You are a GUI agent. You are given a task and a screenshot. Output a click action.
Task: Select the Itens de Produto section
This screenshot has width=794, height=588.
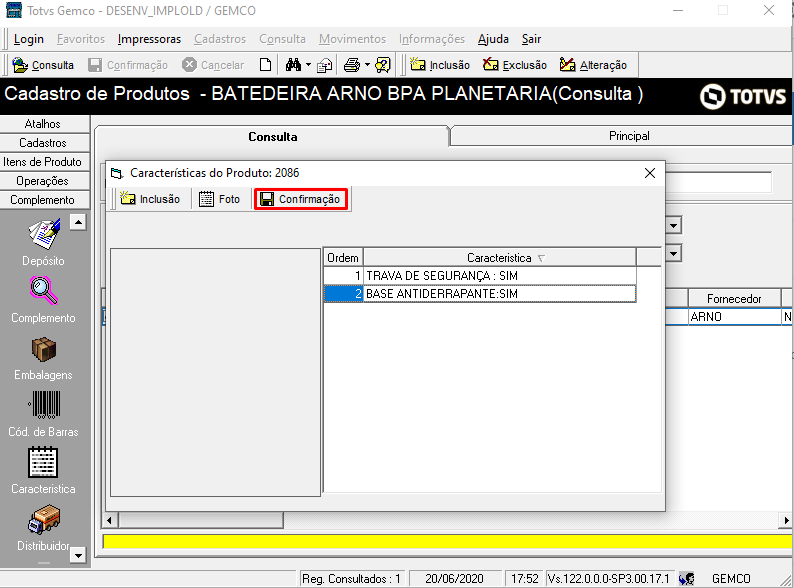coord(45,162)
